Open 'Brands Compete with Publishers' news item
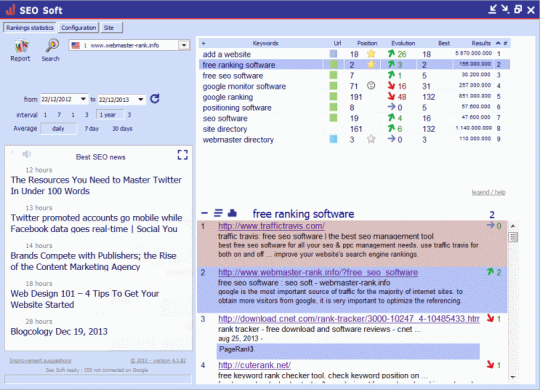 coord(93,261)
